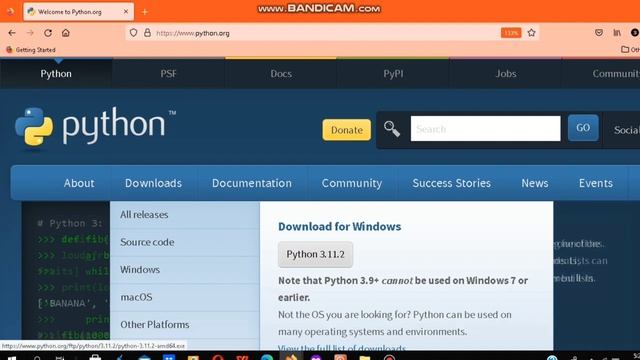Open the Other Bookmarks folder

point(630,50)
